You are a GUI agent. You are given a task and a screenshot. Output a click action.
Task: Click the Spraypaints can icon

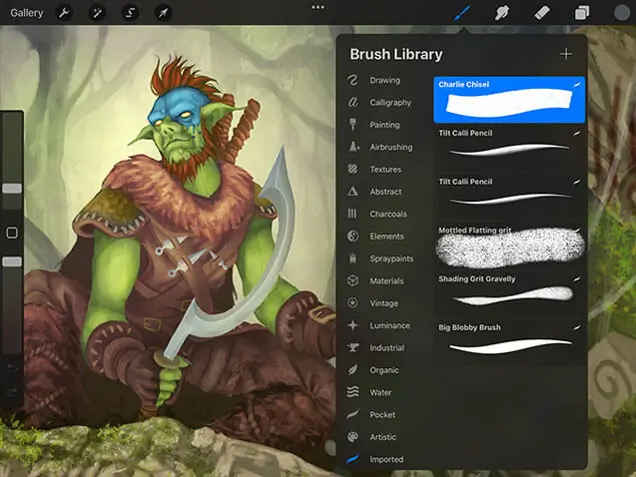[353, 258]
